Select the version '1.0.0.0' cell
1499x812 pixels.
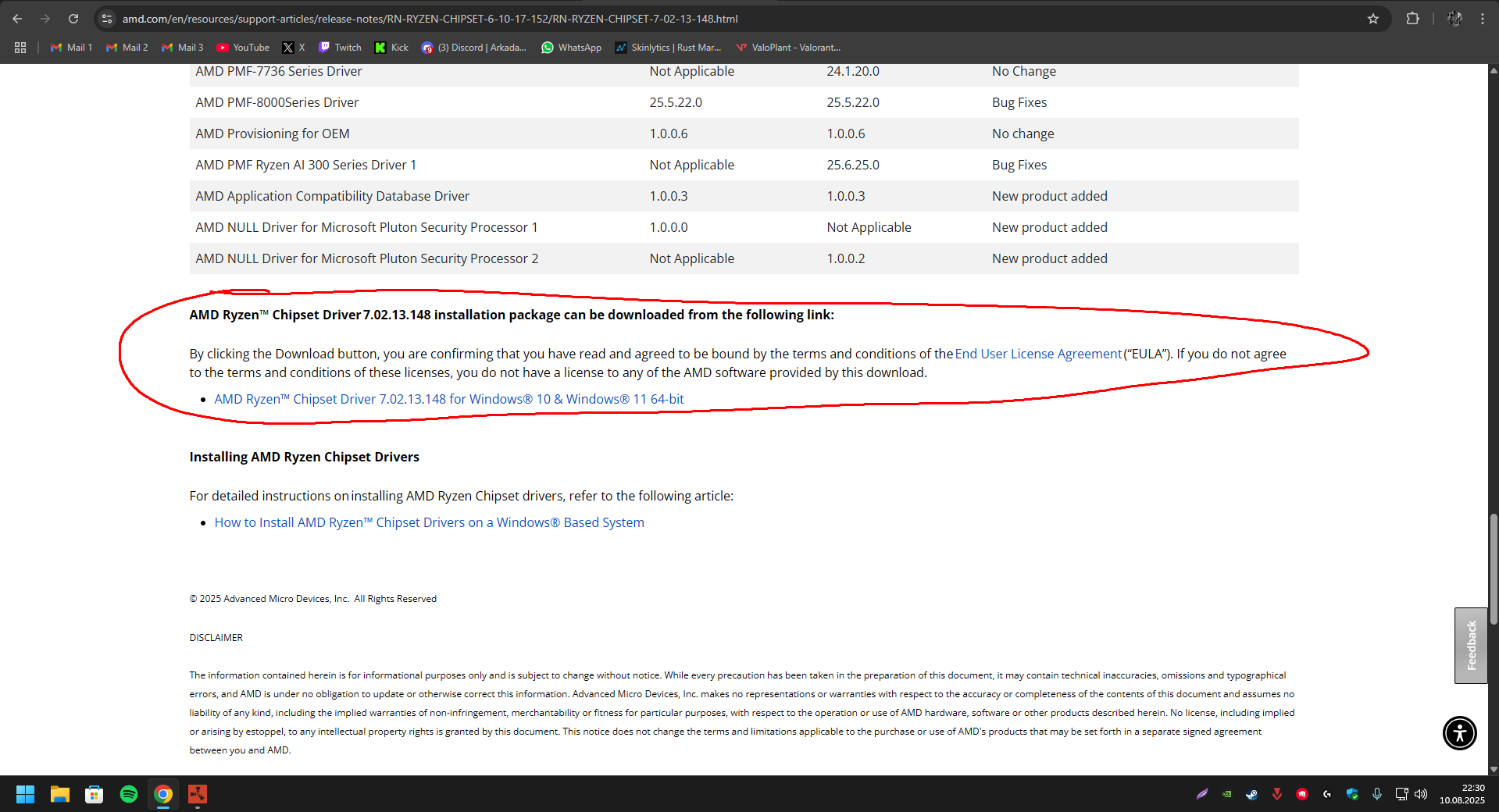pos(669,227)
